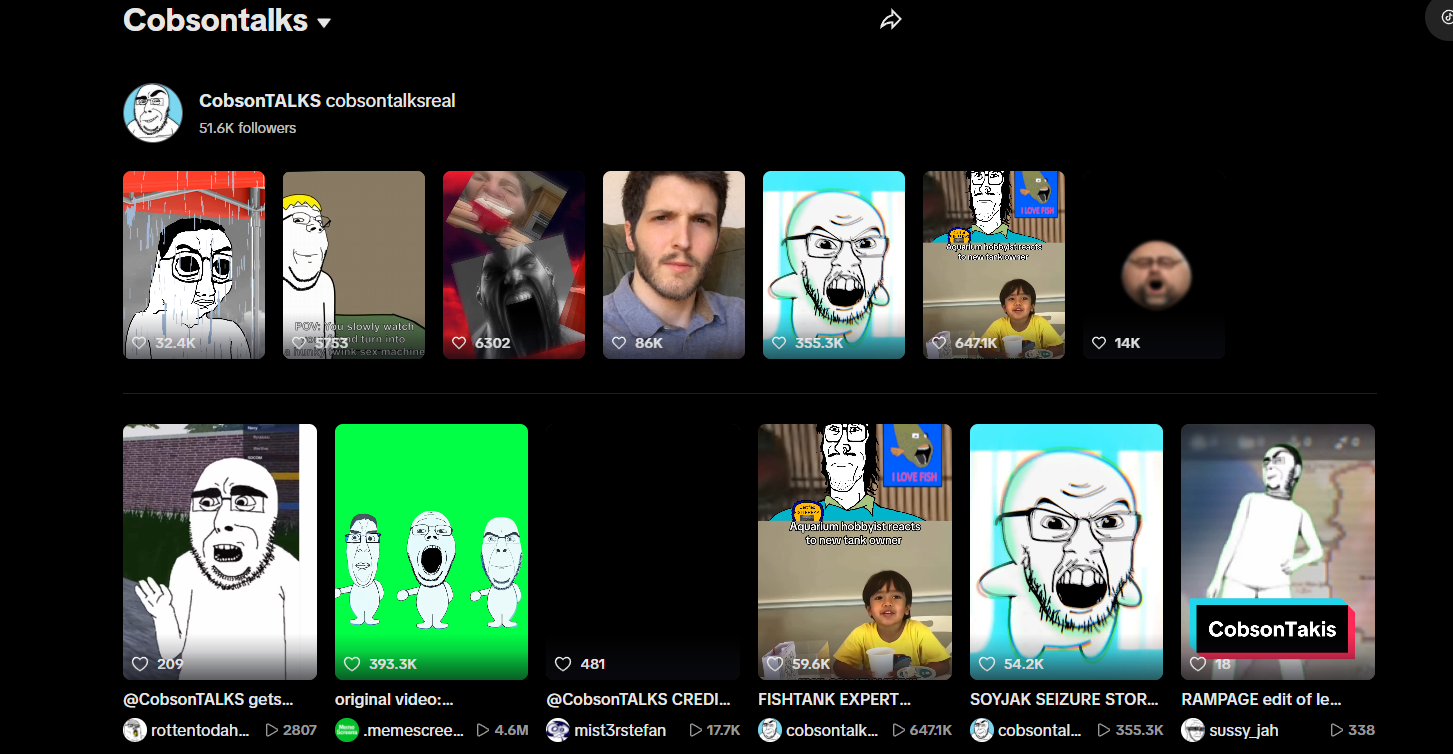The image size is (1453, 754).
Task: Click the heart icon beside 6302
Action: coord(459,343)
